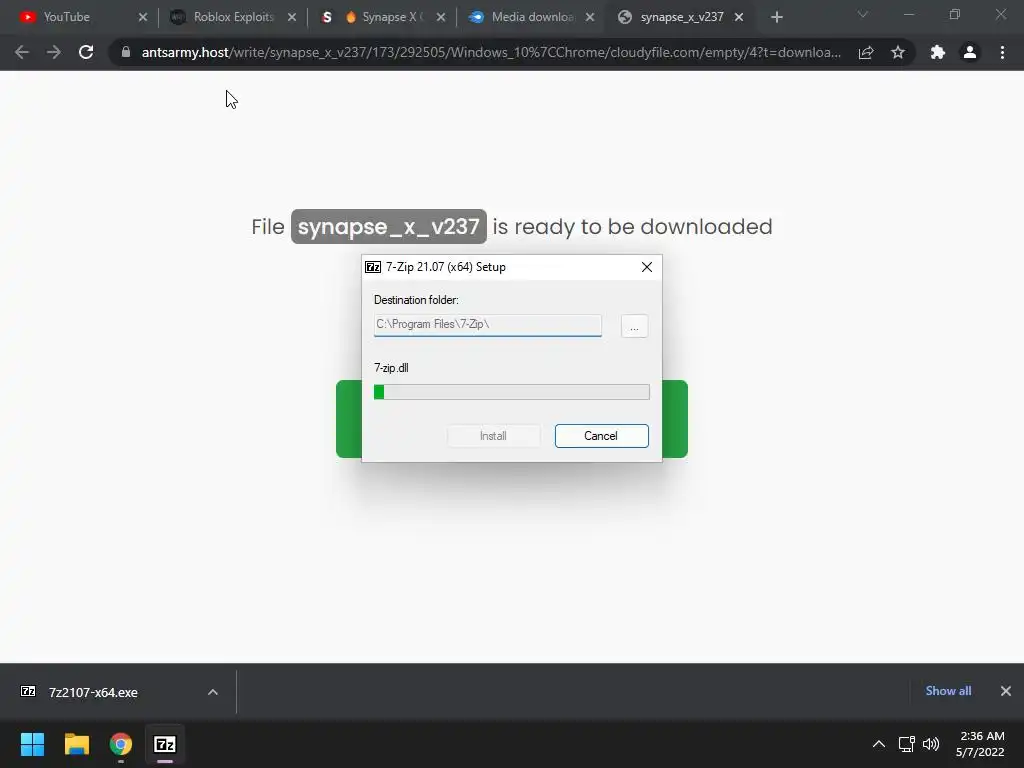Open File Explorer from taskbar
This screenshot has width=1024, height=768.
76,744
